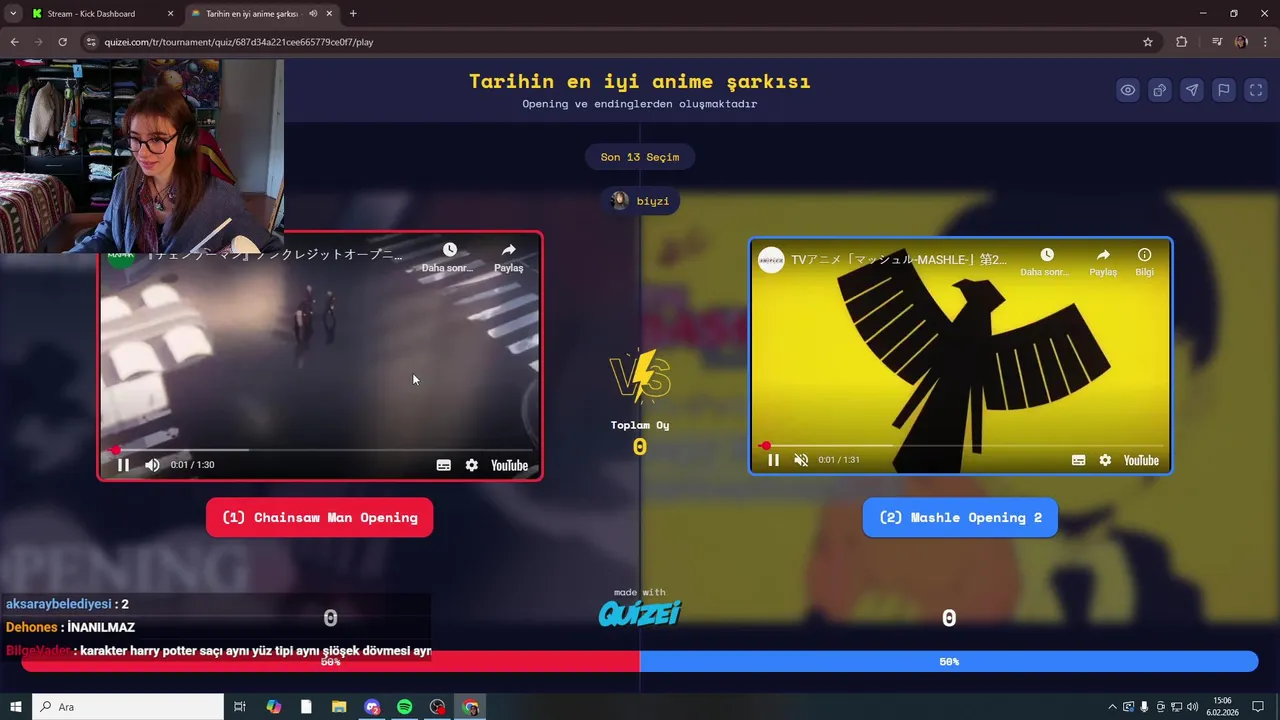Screen dimensions: 1280x720
Task: Close the Kick Dashboard tab
Action: point(170,14)
